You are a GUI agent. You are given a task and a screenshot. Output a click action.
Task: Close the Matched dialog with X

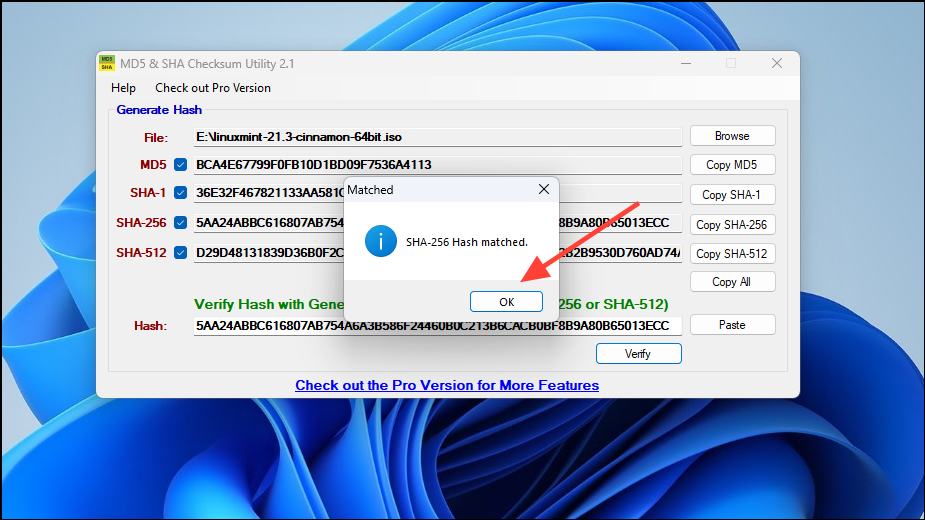tap(544, 189)
